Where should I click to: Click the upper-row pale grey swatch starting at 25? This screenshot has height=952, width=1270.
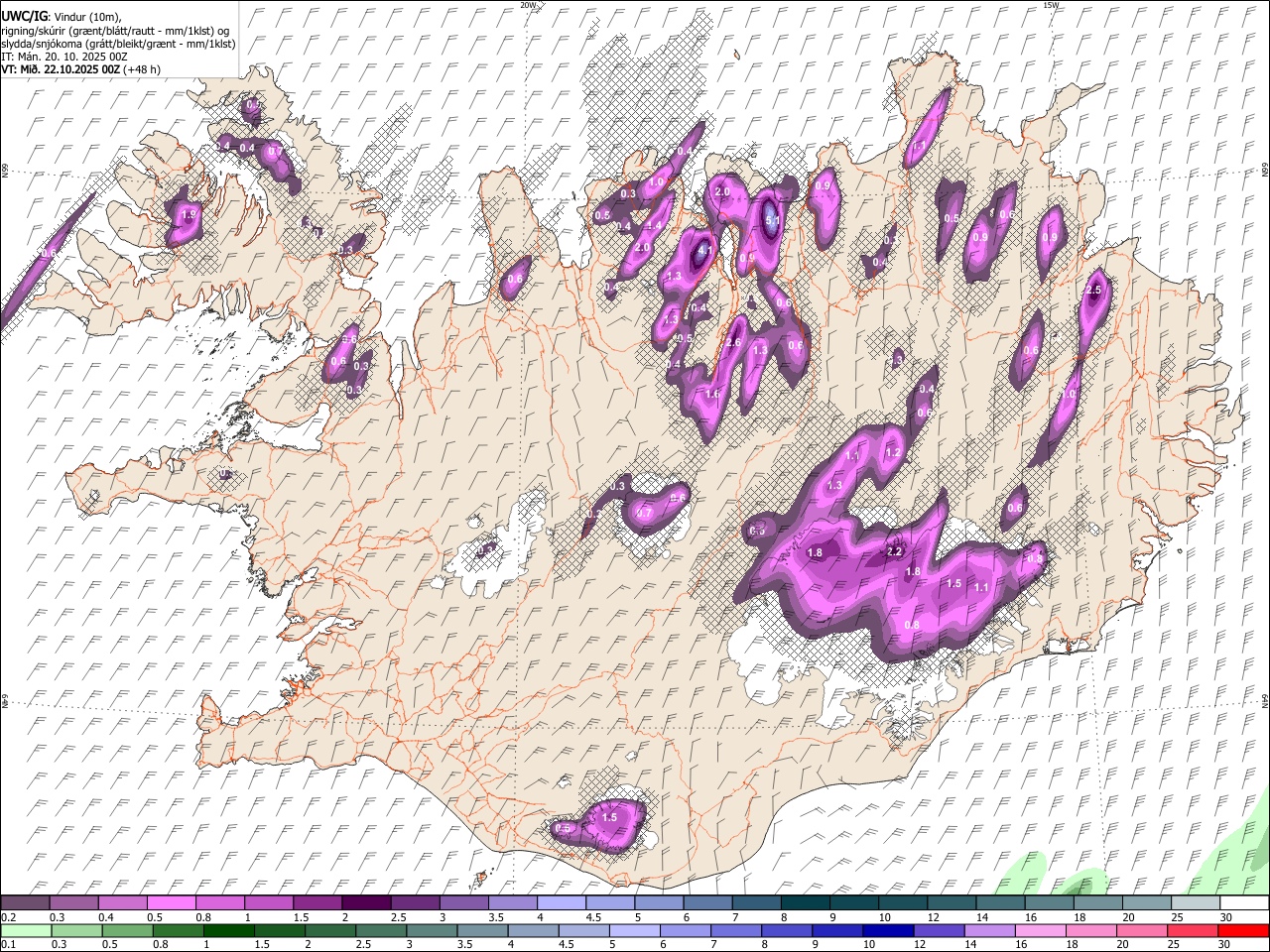[x=1196, y=902]
